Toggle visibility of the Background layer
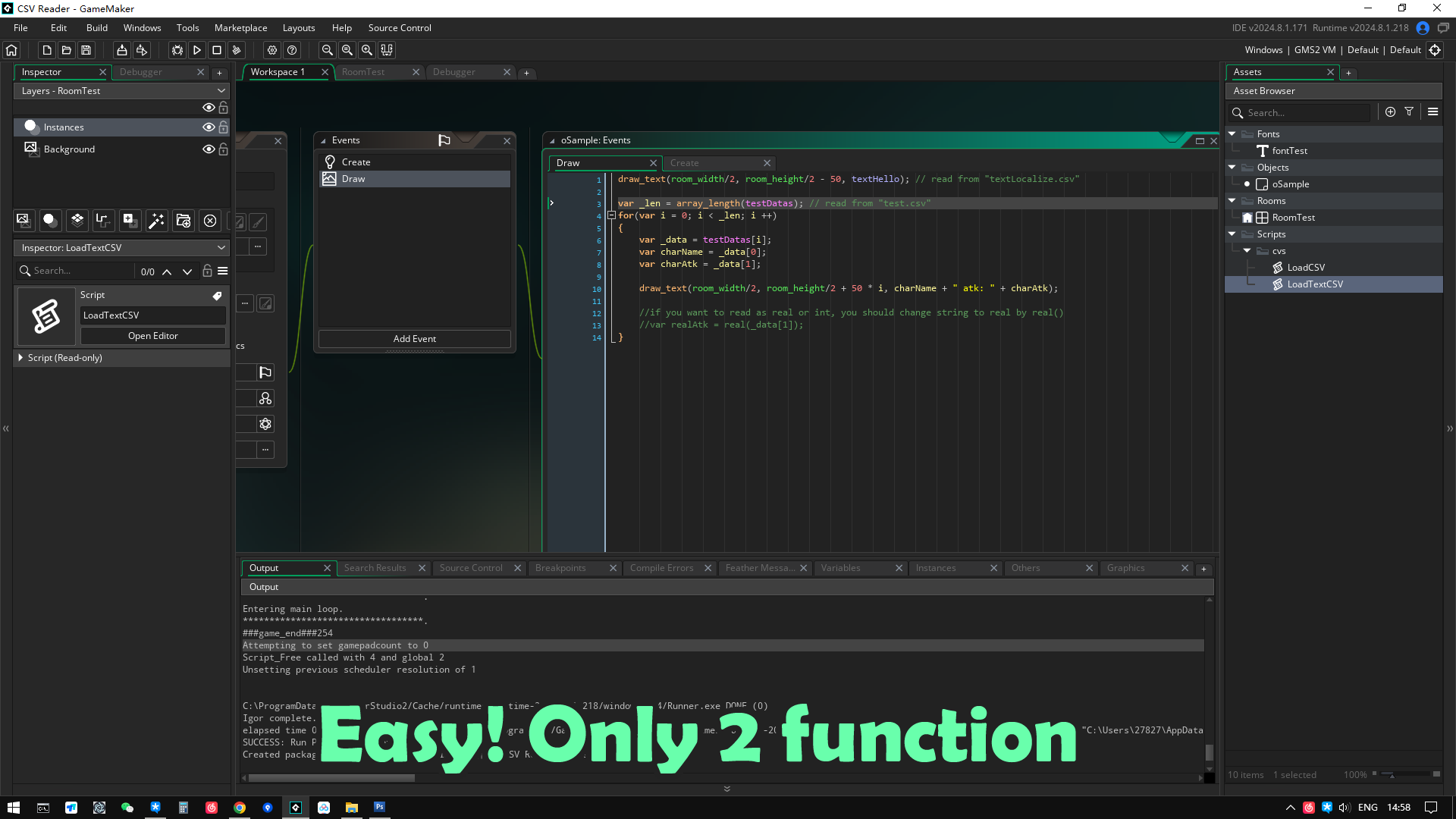The width and height of the screenshot is (1456, 819). [209, 149]
